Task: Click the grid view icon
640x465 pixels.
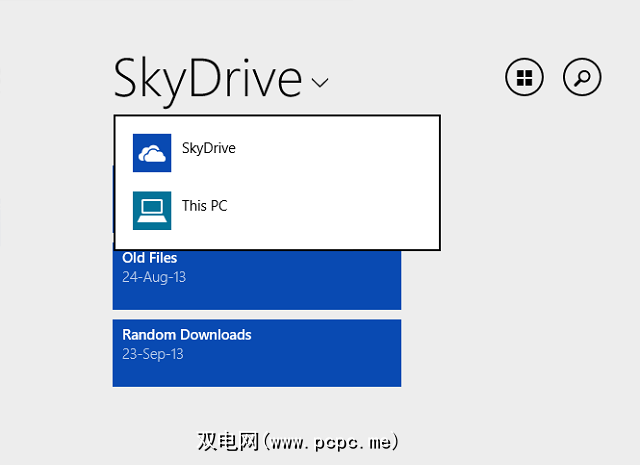Action: (525, 77)
